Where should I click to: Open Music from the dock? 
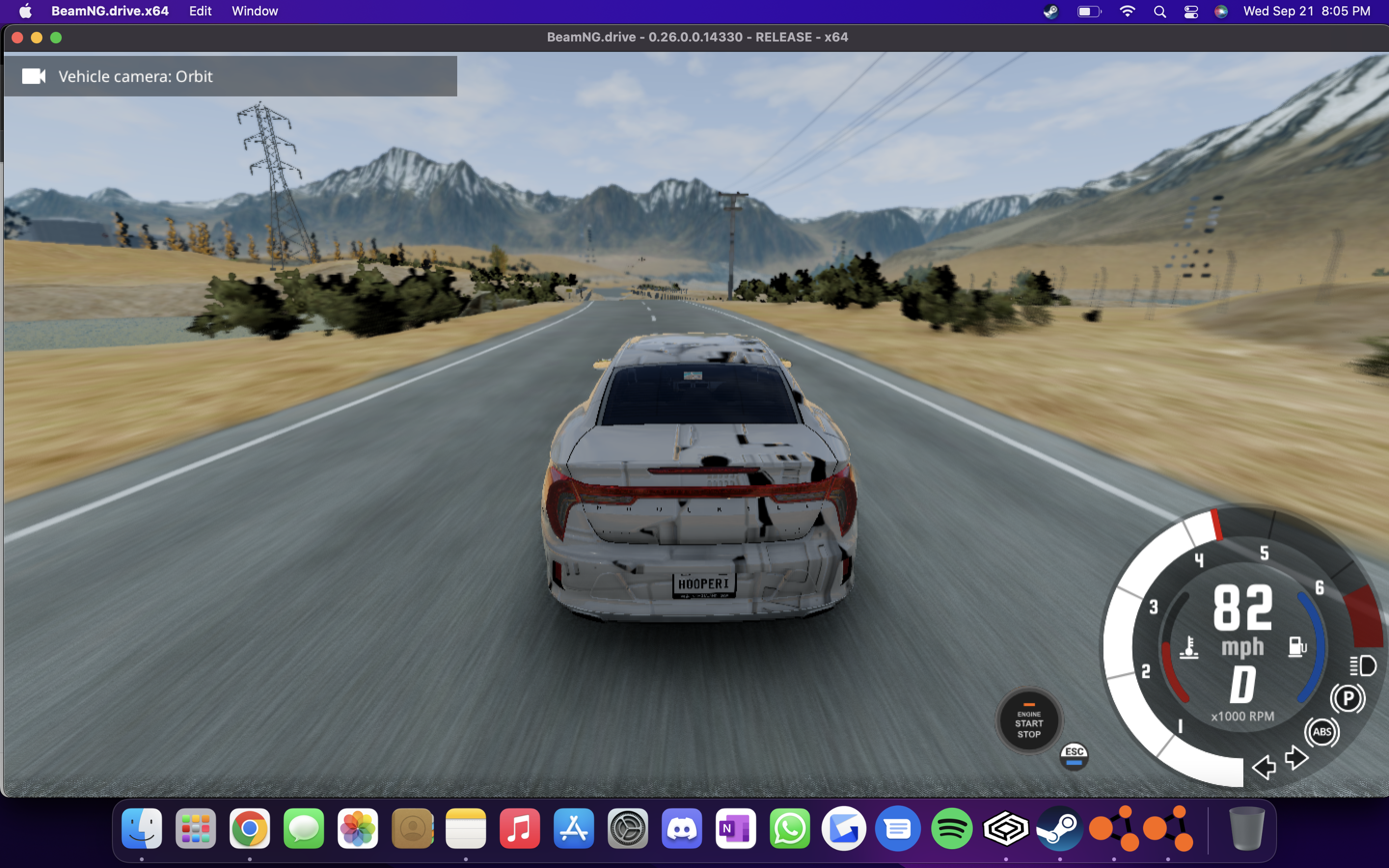coord(519,828)
